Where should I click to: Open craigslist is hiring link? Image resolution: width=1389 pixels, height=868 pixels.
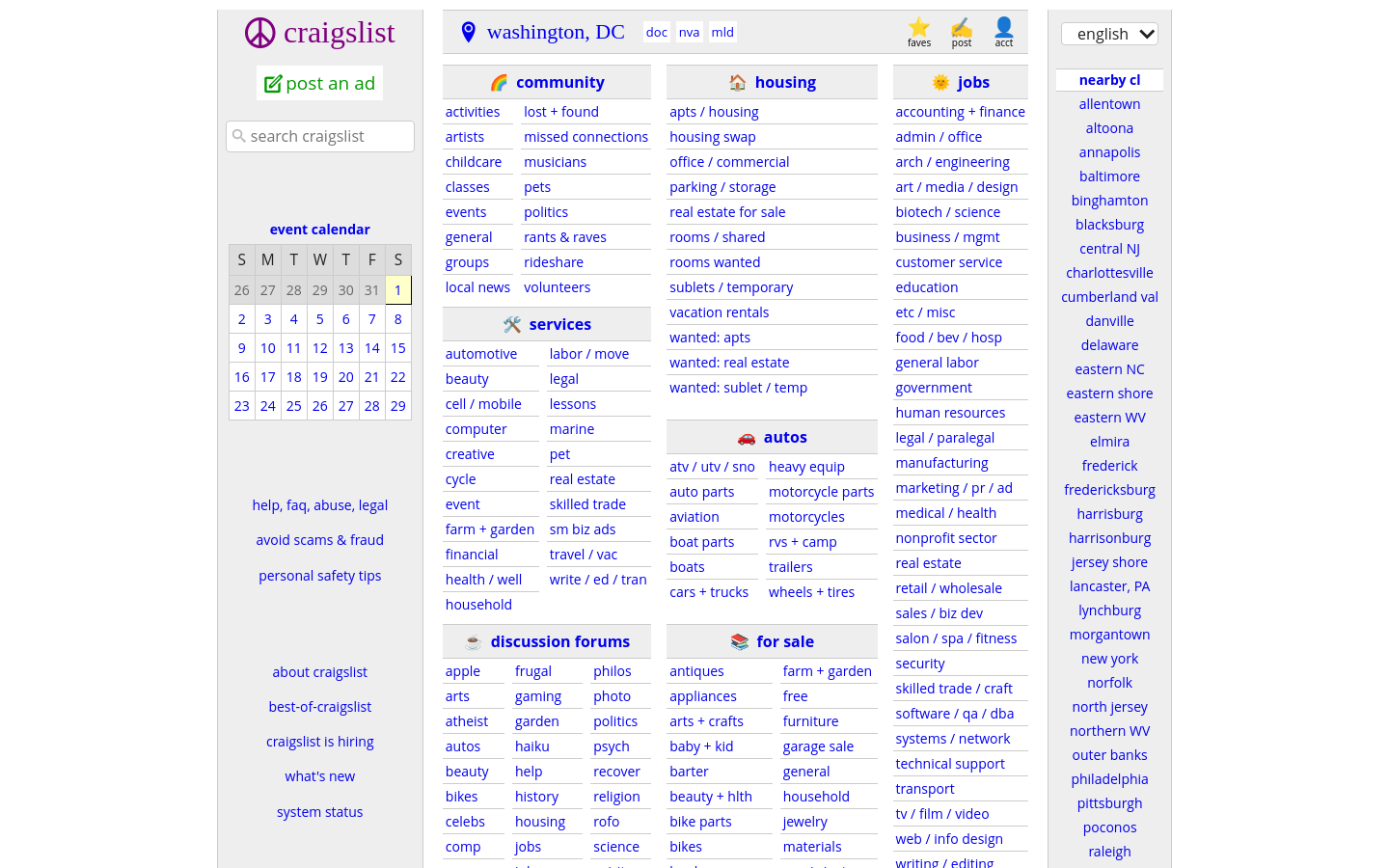320,742
